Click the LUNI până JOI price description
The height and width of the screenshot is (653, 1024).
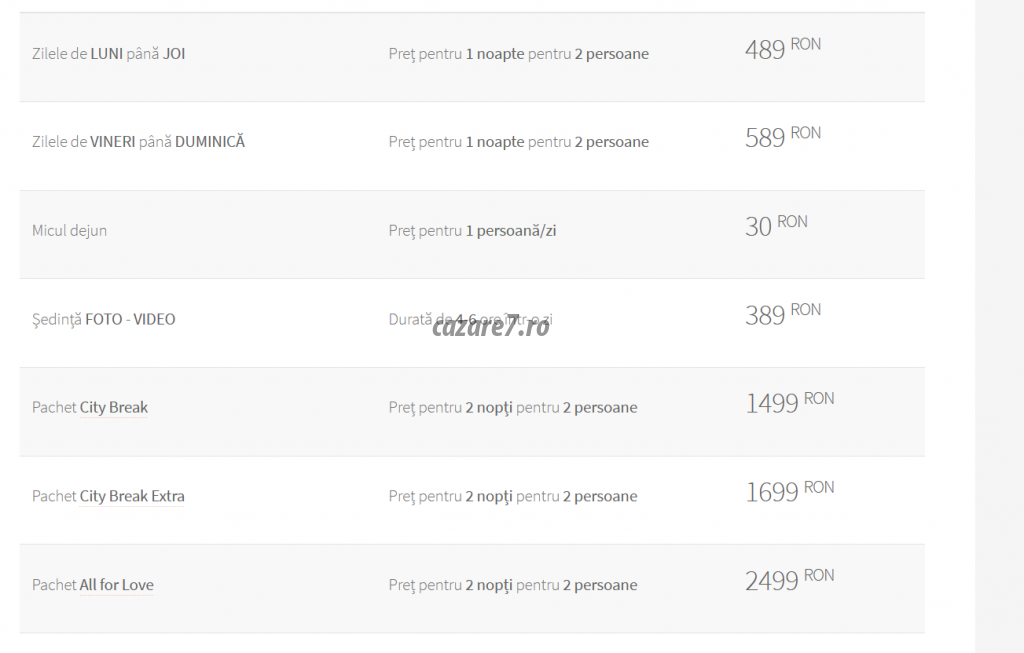click(x=518, y=54)
